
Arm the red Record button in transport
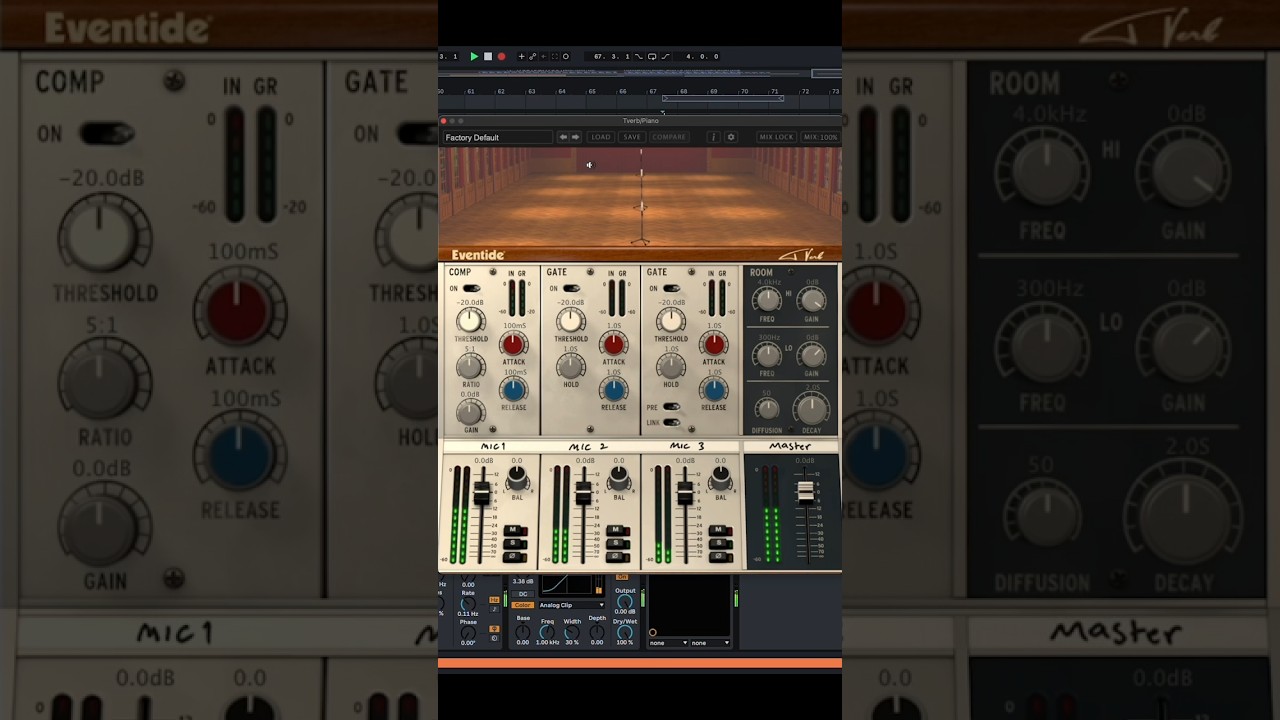pos(501,57)
